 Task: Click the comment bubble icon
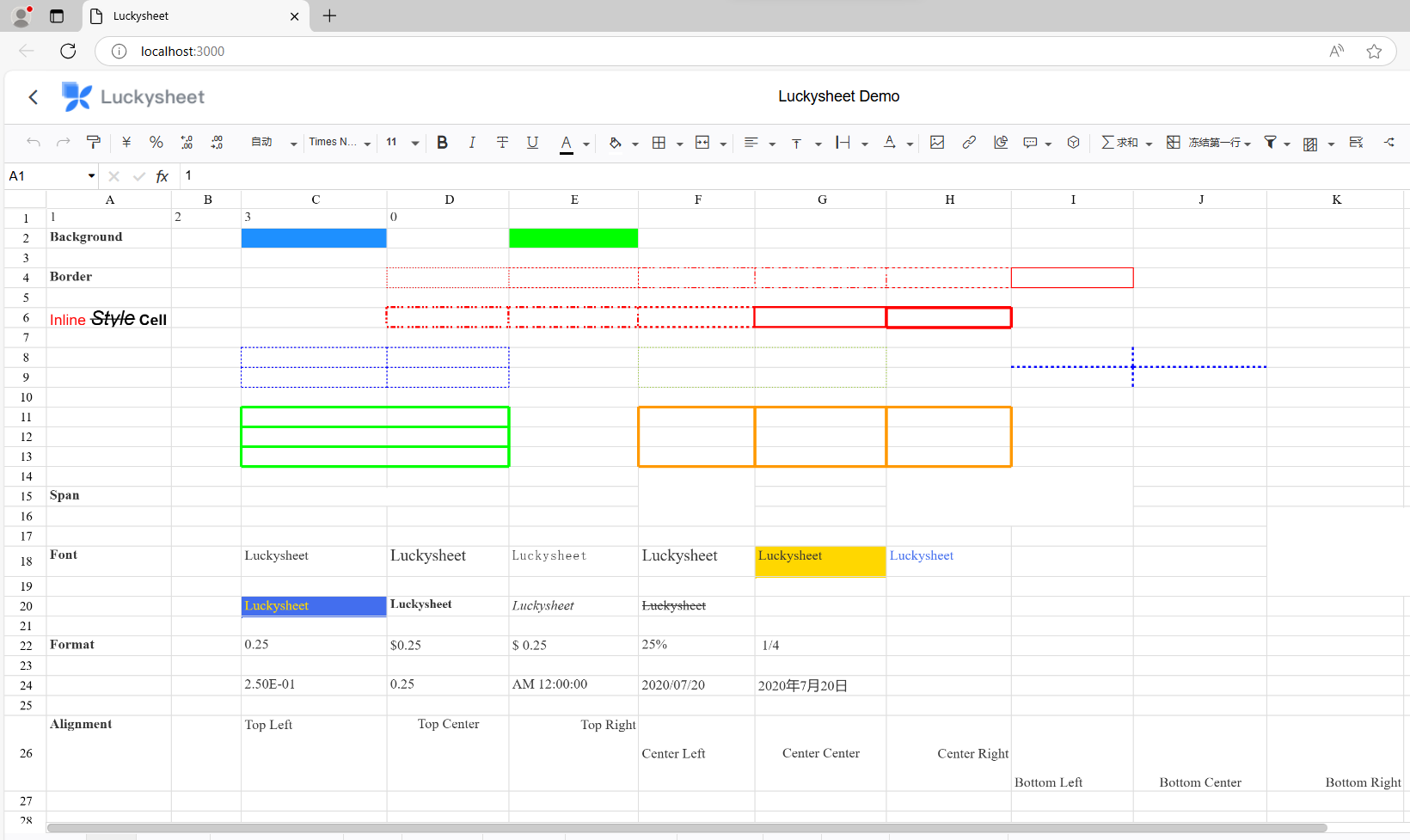coord(1030,143)
